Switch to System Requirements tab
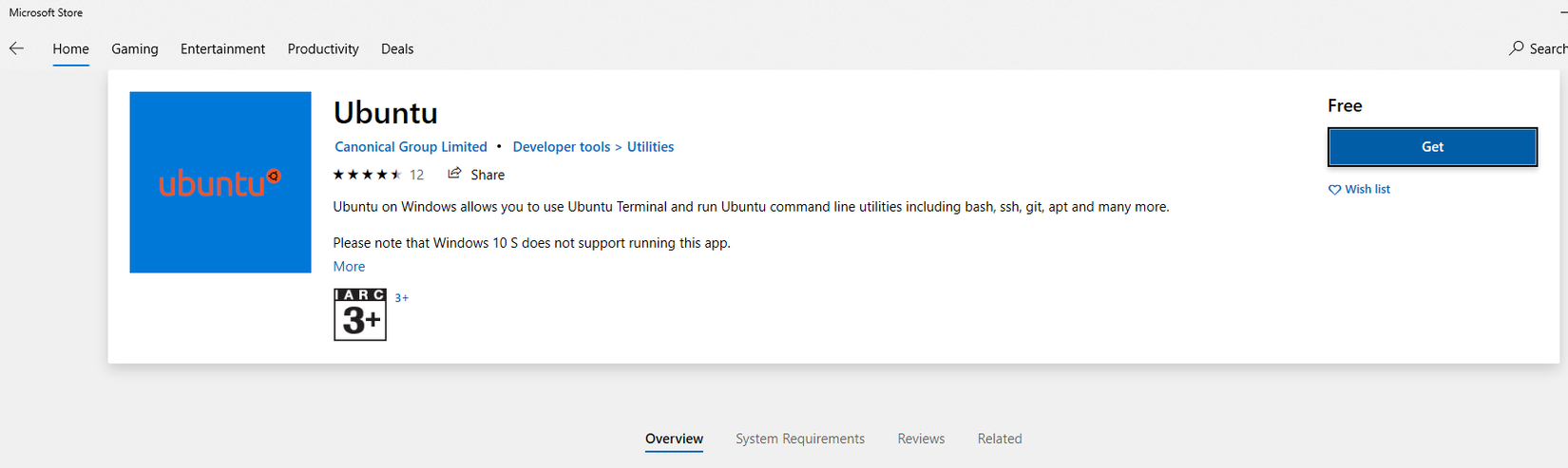The height and width of the screenshot is (468, 1568). point(800,439)
